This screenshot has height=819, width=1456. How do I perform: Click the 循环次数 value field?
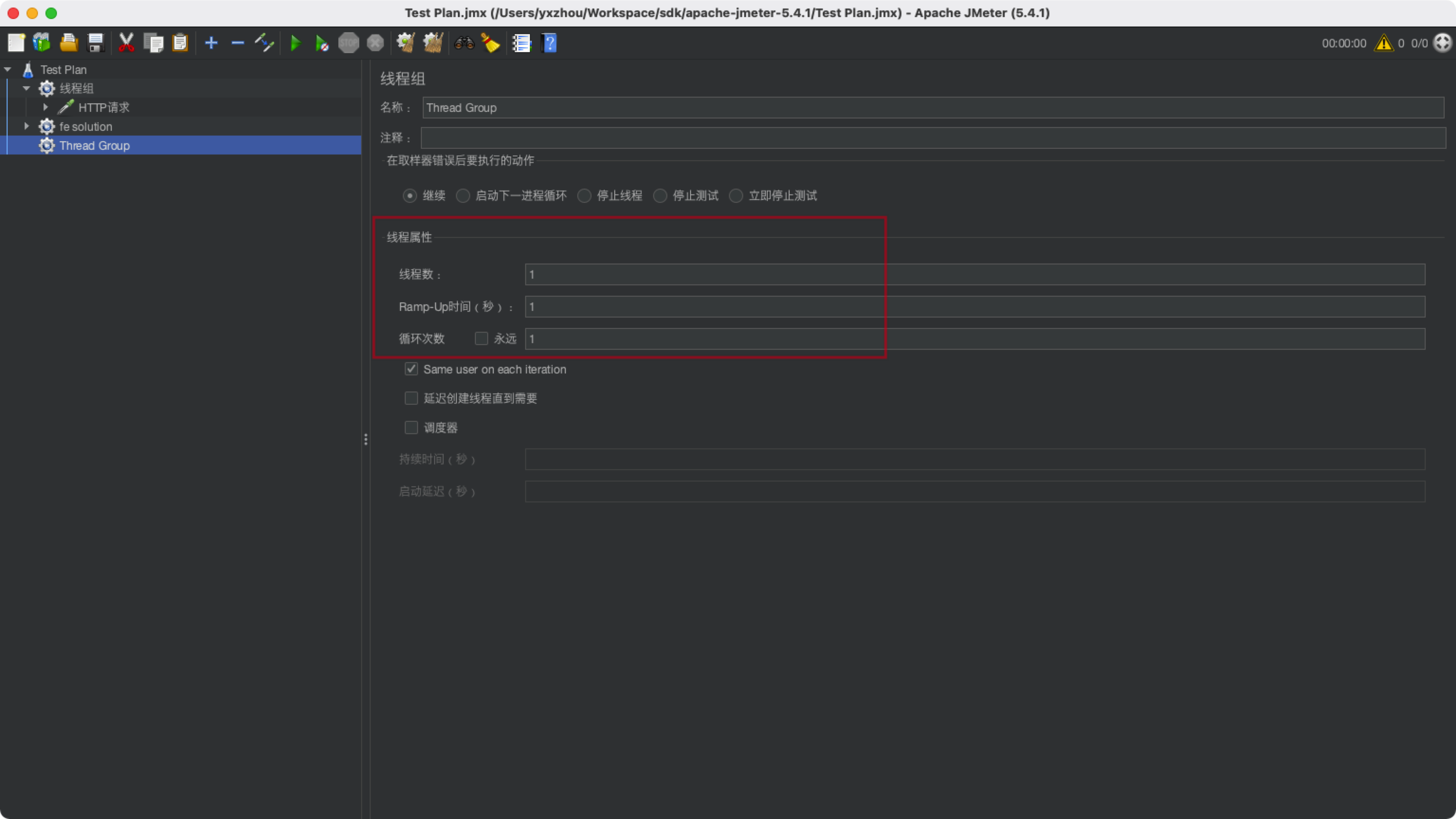[x=975, y=338]
